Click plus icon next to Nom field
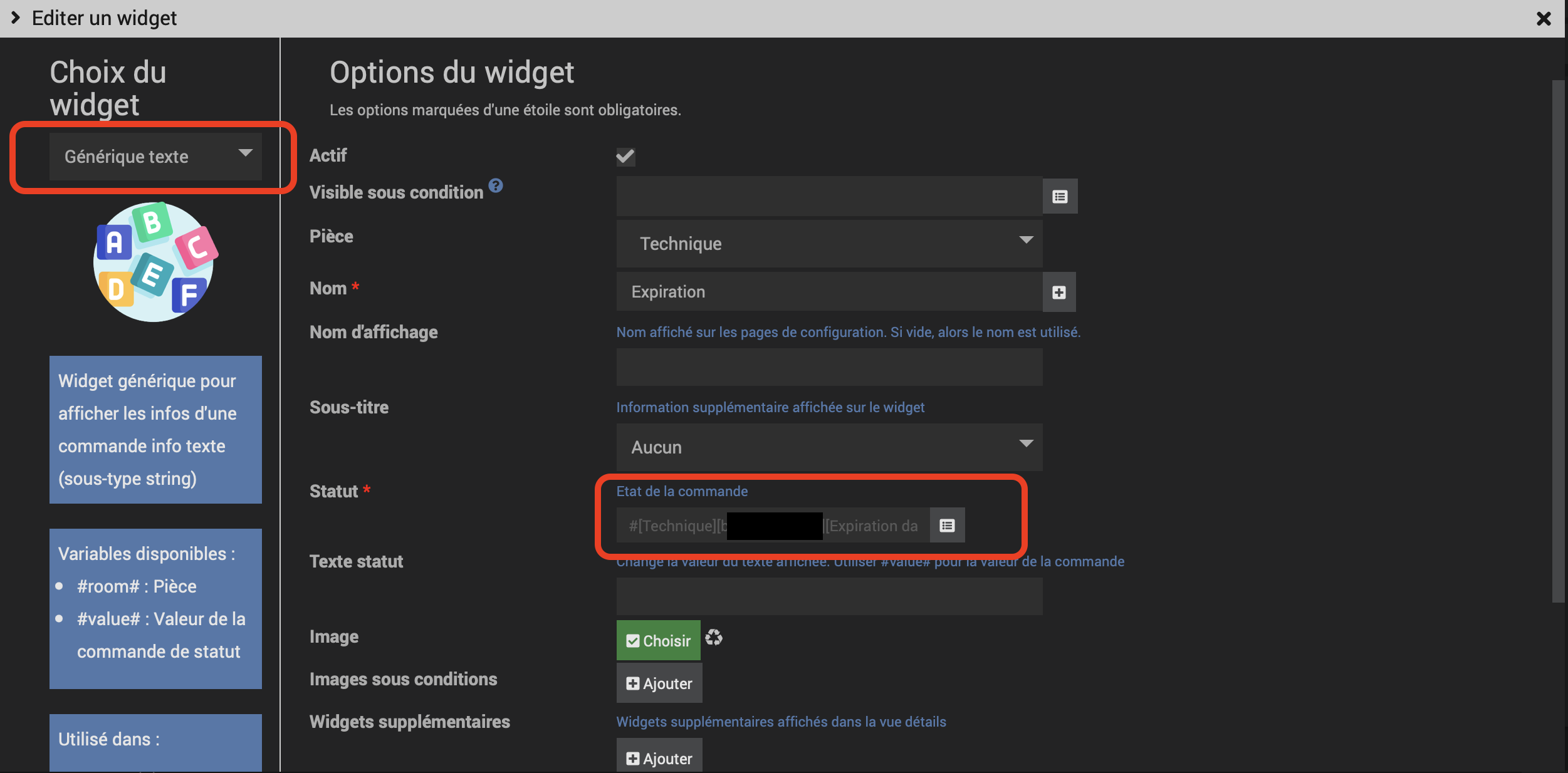This screenshot has height=773, width=1568. (x=1058, y=292)
